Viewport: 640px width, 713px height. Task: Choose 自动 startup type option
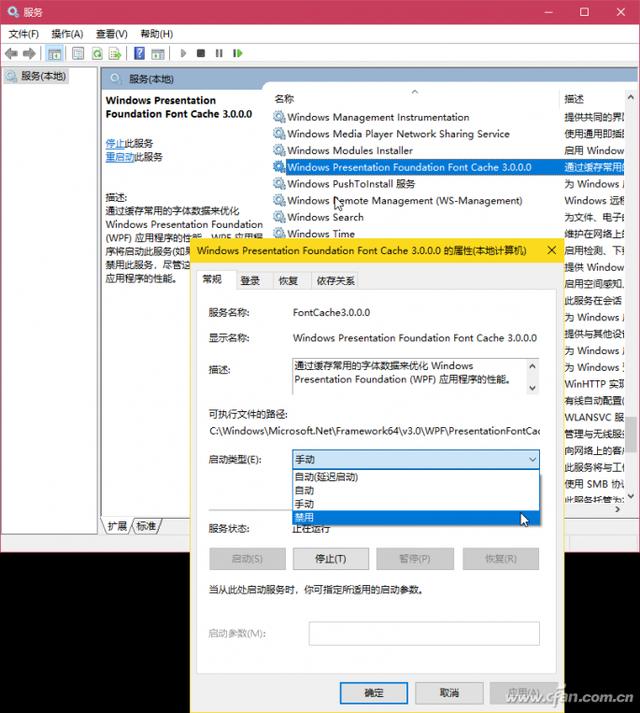coord(416,491)
